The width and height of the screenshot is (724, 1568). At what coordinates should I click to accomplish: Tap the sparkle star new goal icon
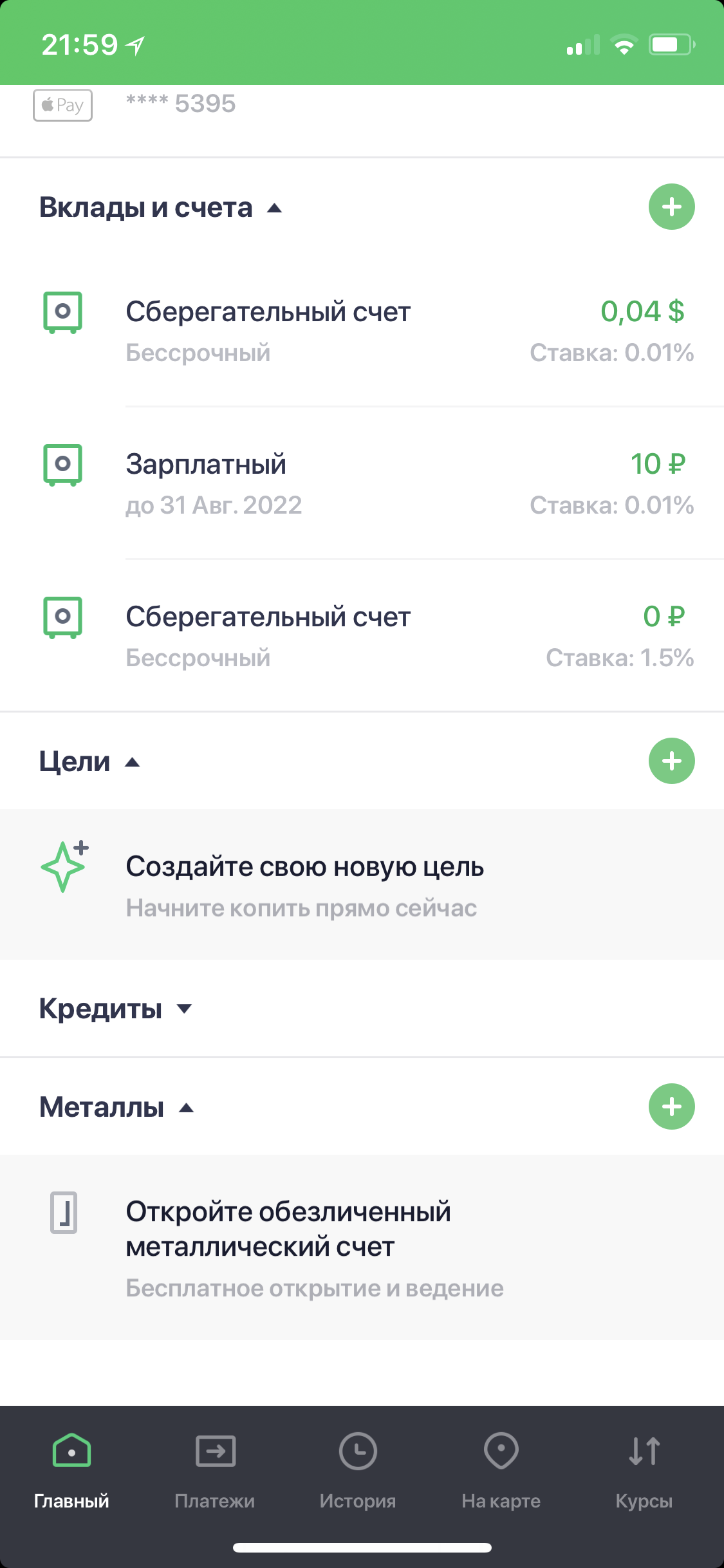click(64, 866)
